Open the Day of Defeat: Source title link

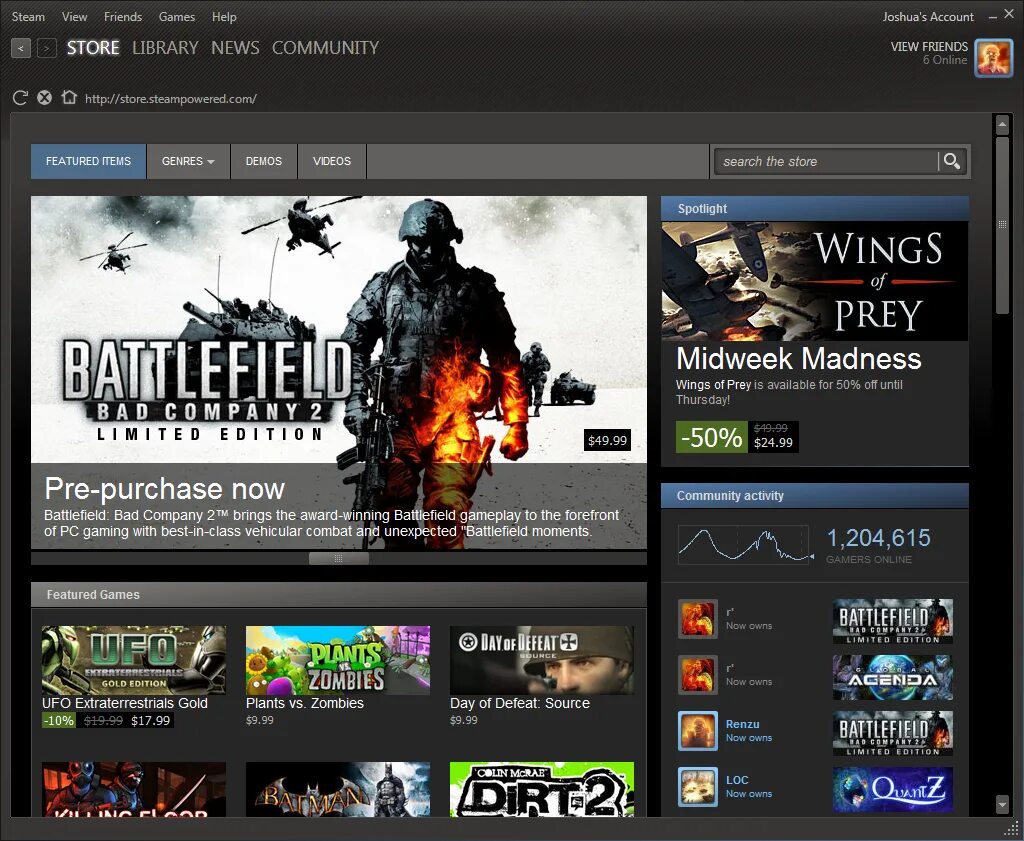[x=520, y=703]
